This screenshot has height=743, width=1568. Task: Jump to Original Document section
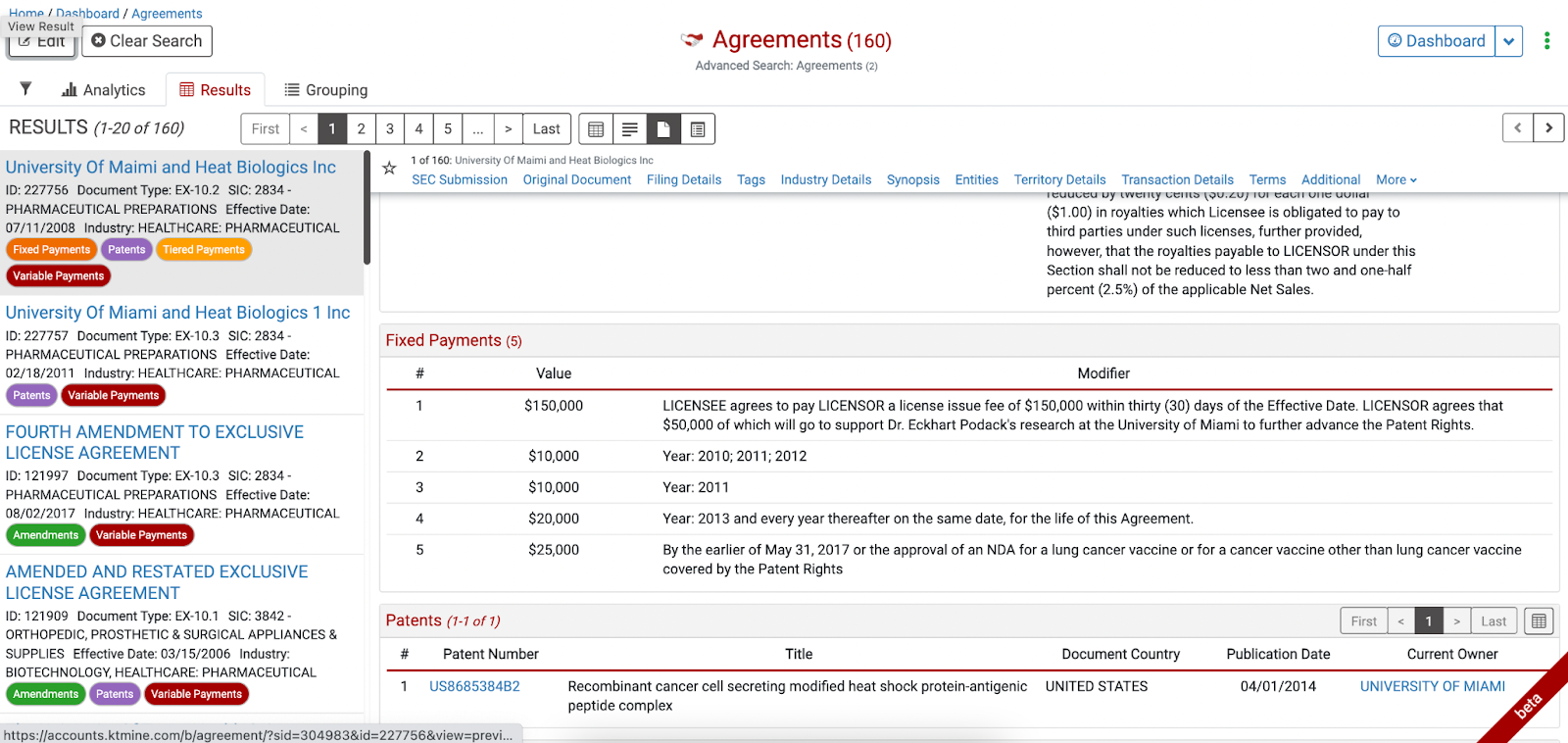[x=577, y=180]
